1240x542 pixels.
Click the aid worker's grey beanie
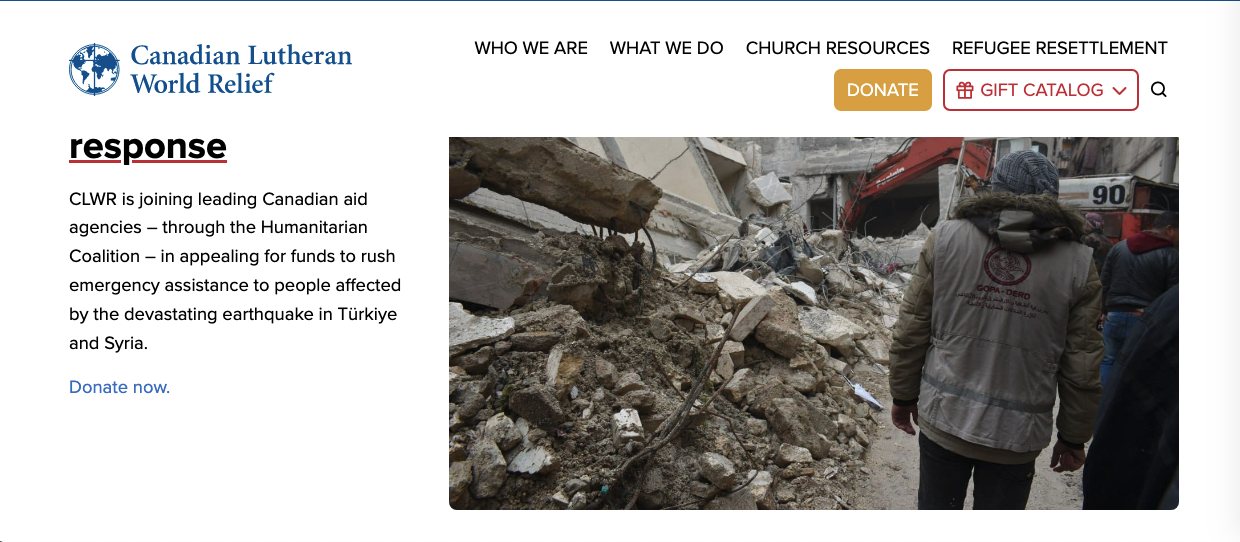pyautogui.click(x=1024, y=172)
